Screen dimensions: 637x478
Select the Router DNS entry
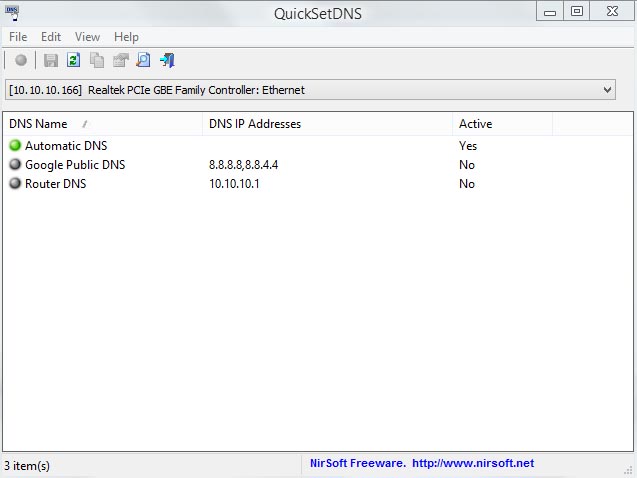click(x=318, y=184)
